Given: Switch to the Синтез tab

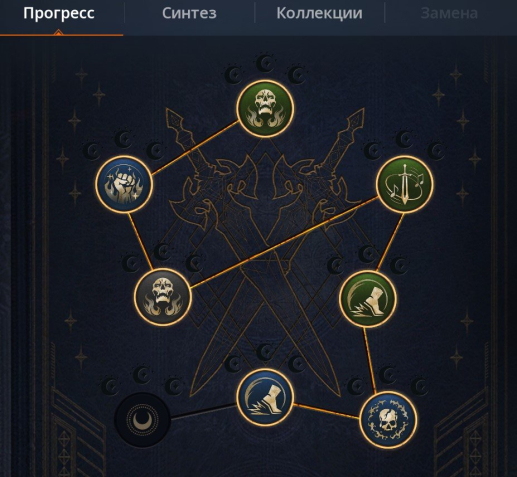Looking at the screenshot, I should pyautogui.click(x=189, y=13).
